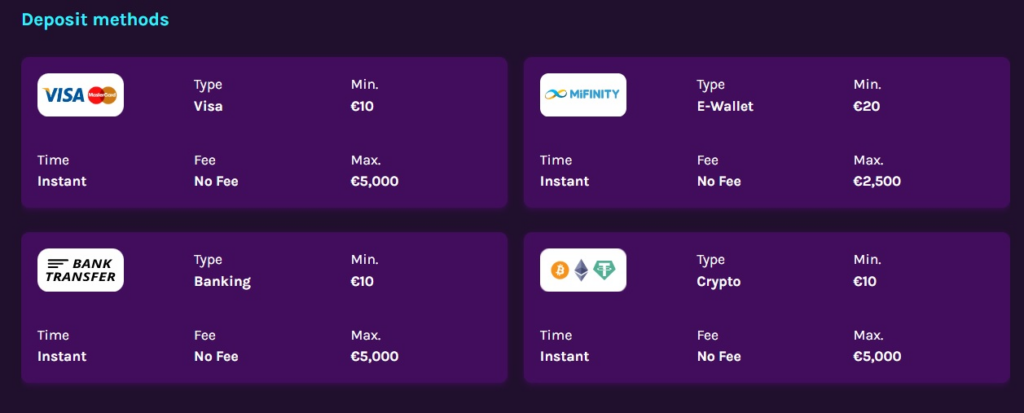Select the Crypto type text
Screen dimensions: 1024x413
(x=718, y=281)
